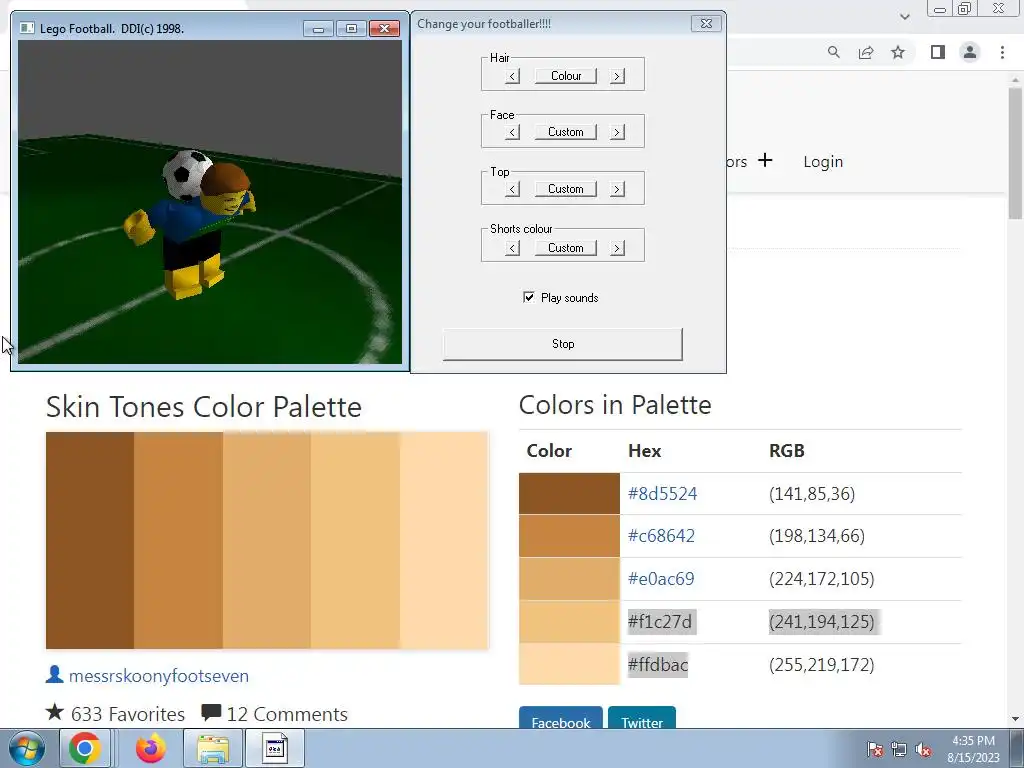Open the Windows Start menu
The image size is (1024, 768).
click(x=27, y=748)
